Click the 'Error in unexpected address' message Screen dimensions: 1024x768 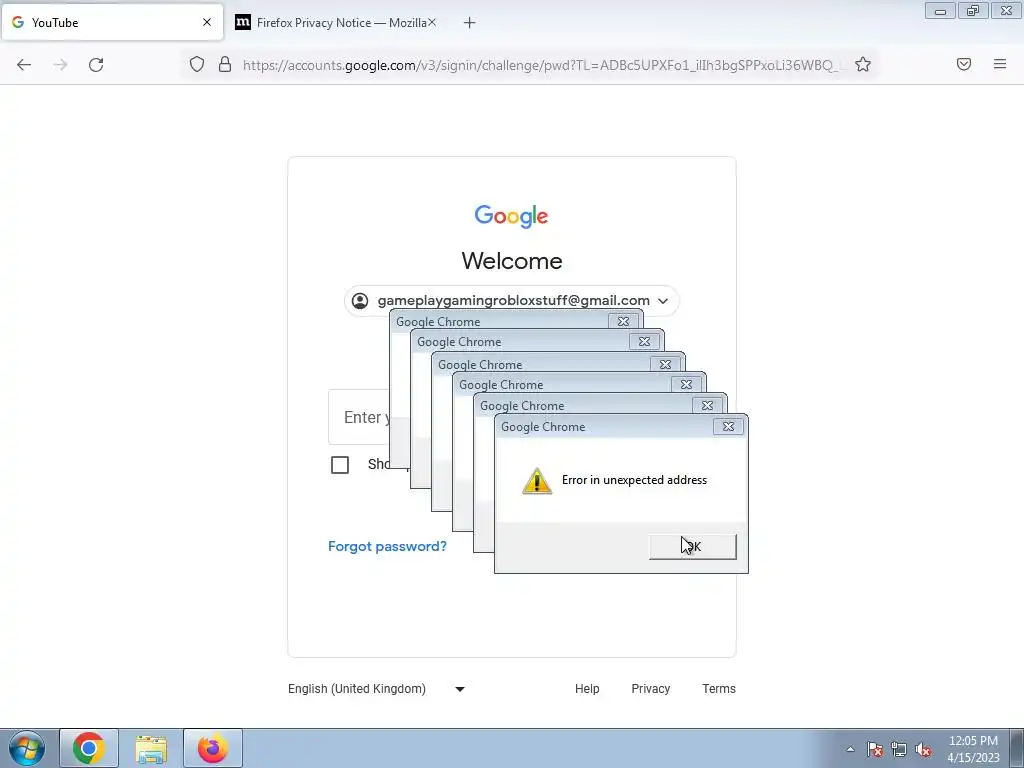634,480
